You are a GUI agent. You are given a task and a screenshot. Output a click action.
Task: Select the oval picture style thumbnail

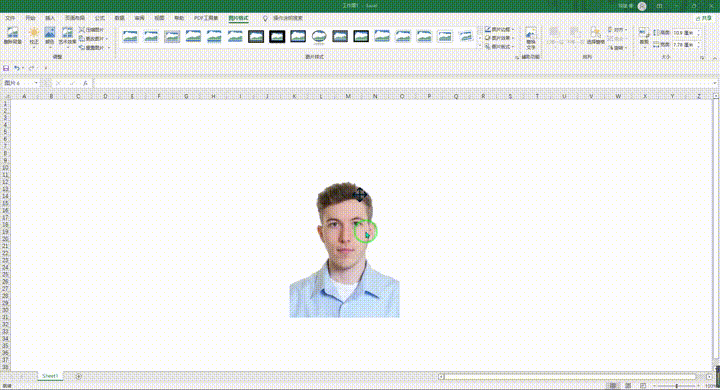tap(319, 36)
